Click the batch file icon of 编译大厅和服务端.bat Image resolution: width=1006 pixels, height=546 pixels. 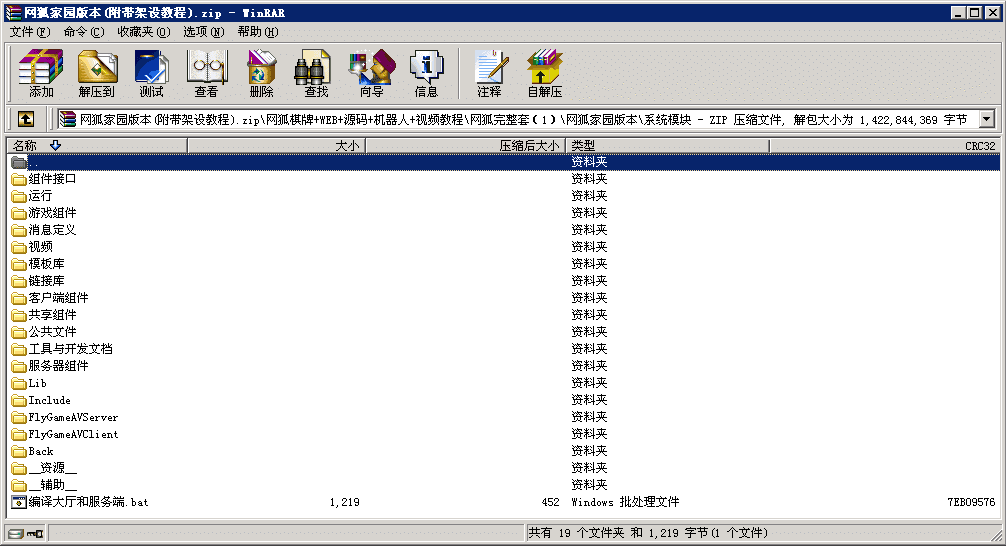click(19, 502)
